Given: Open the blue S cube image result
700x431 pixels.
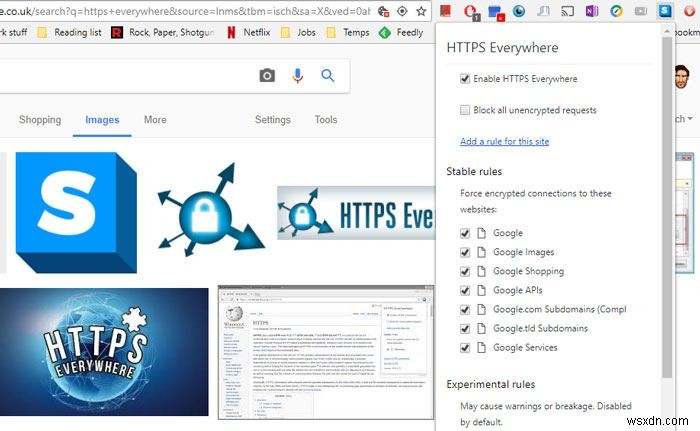Looking at the screenshot, I should point(76,213).
